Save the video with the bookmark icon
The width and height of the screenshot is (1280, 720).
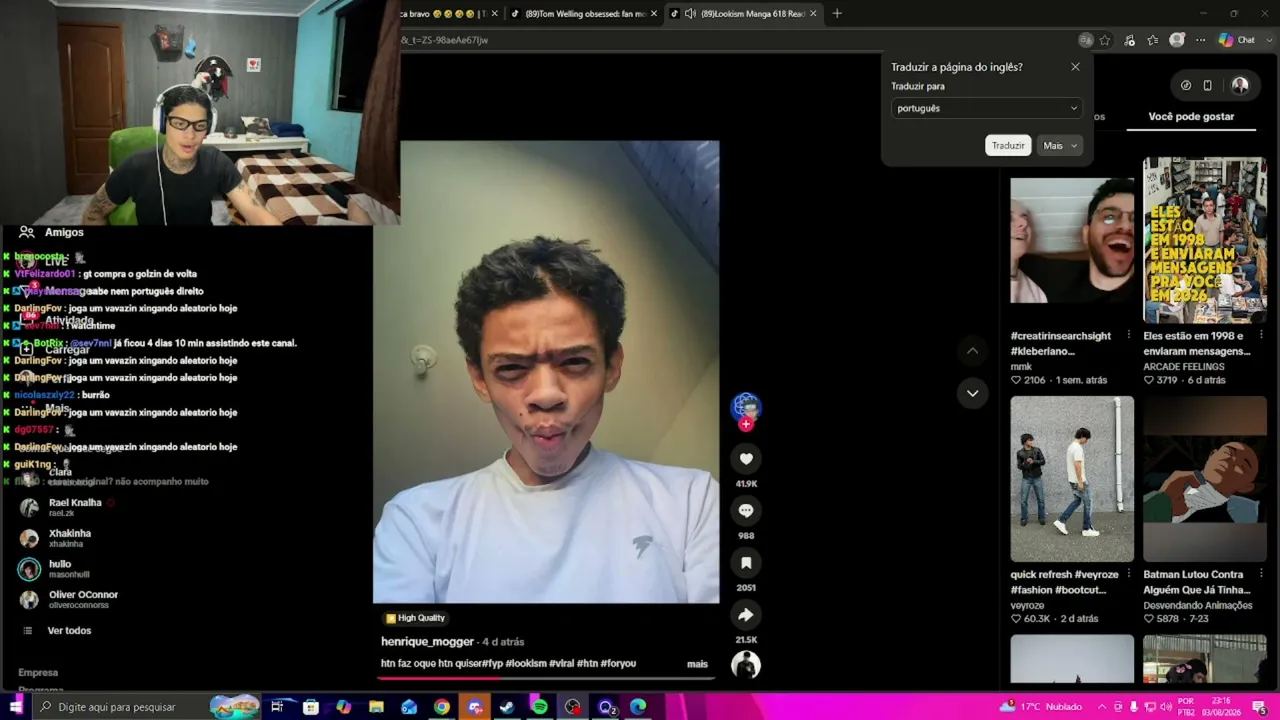[746, 563]
